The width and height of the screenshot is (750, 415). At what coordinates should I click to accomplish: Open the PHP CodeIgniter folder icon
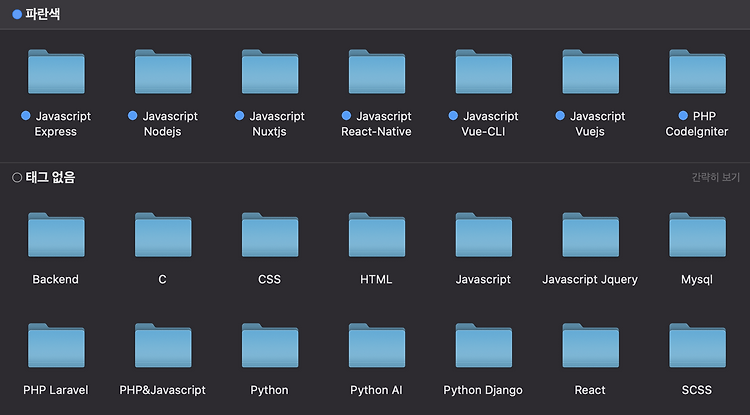697,72
